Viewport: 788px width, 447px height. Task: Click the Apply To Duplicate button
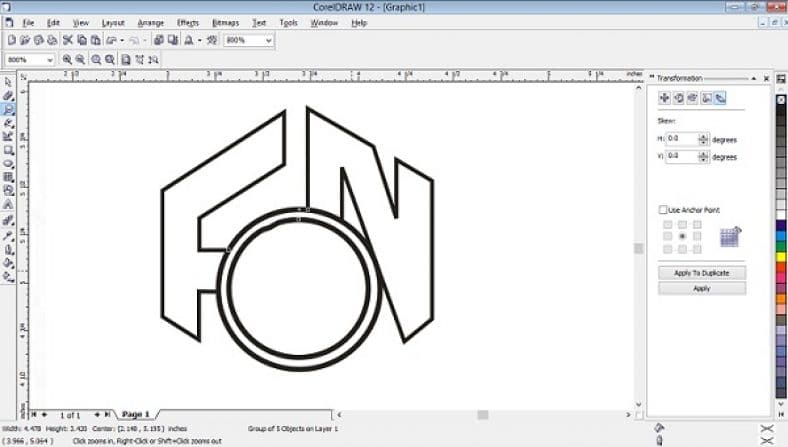point(702,273)
